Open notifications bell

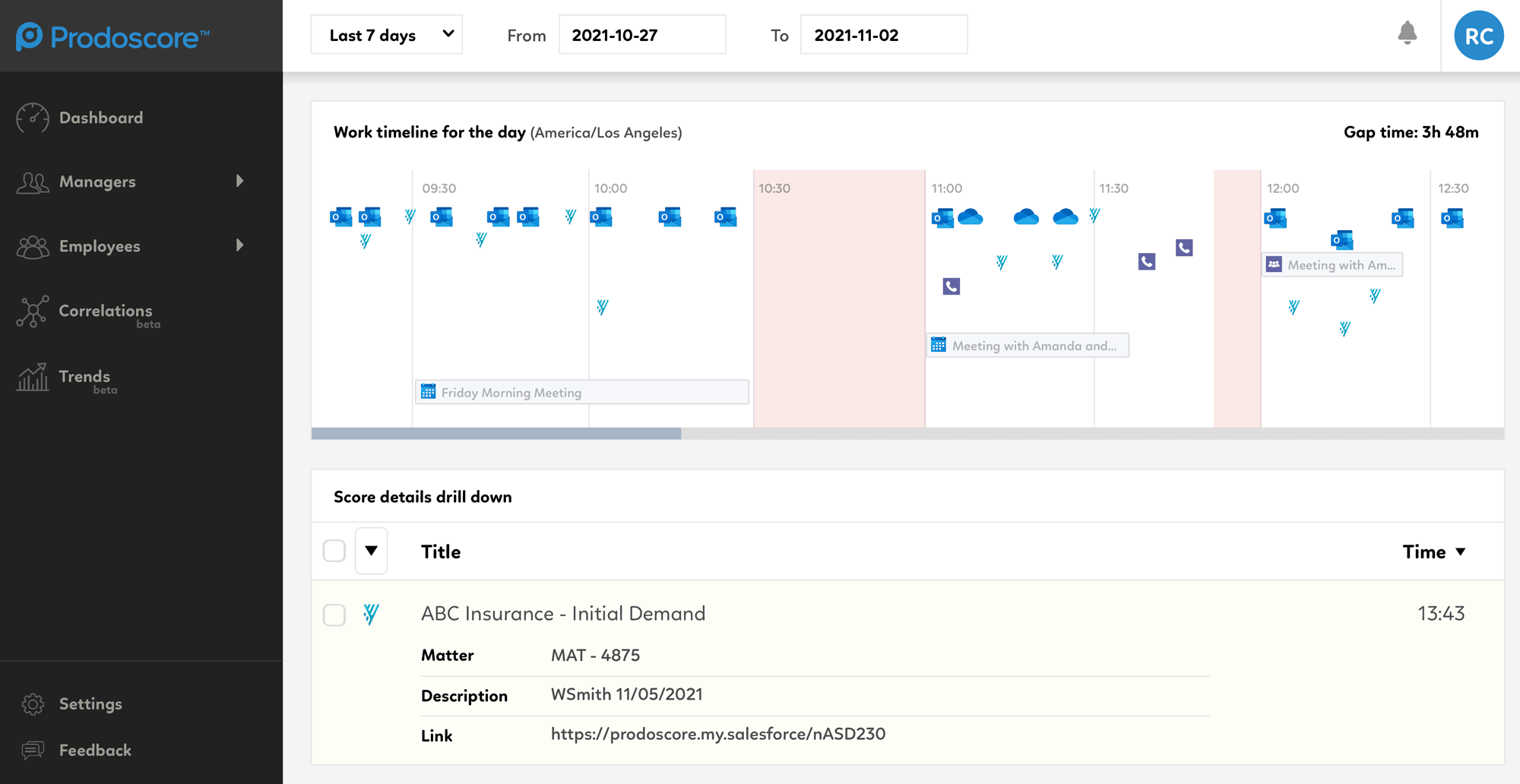[x=1408, y=33]
